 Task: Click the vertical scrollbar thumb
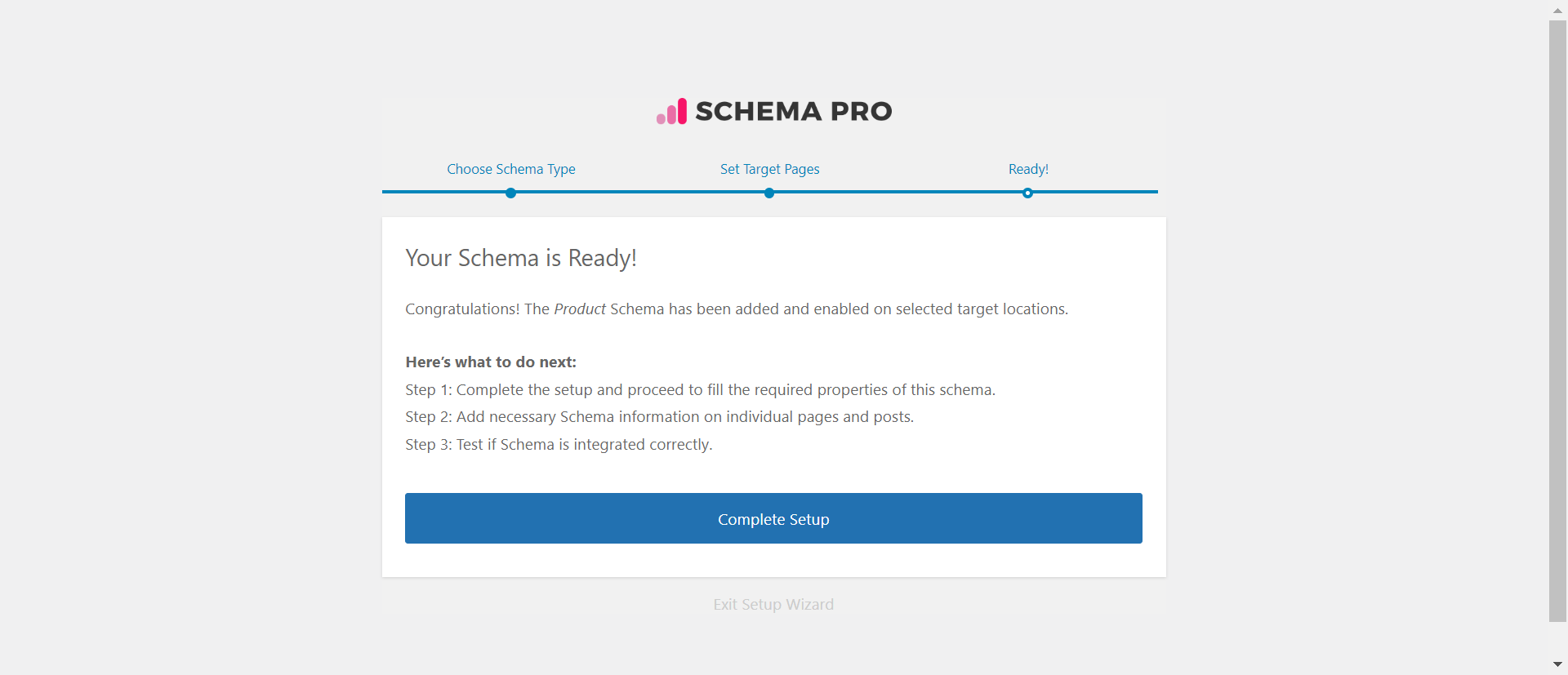coord(1557,321)
